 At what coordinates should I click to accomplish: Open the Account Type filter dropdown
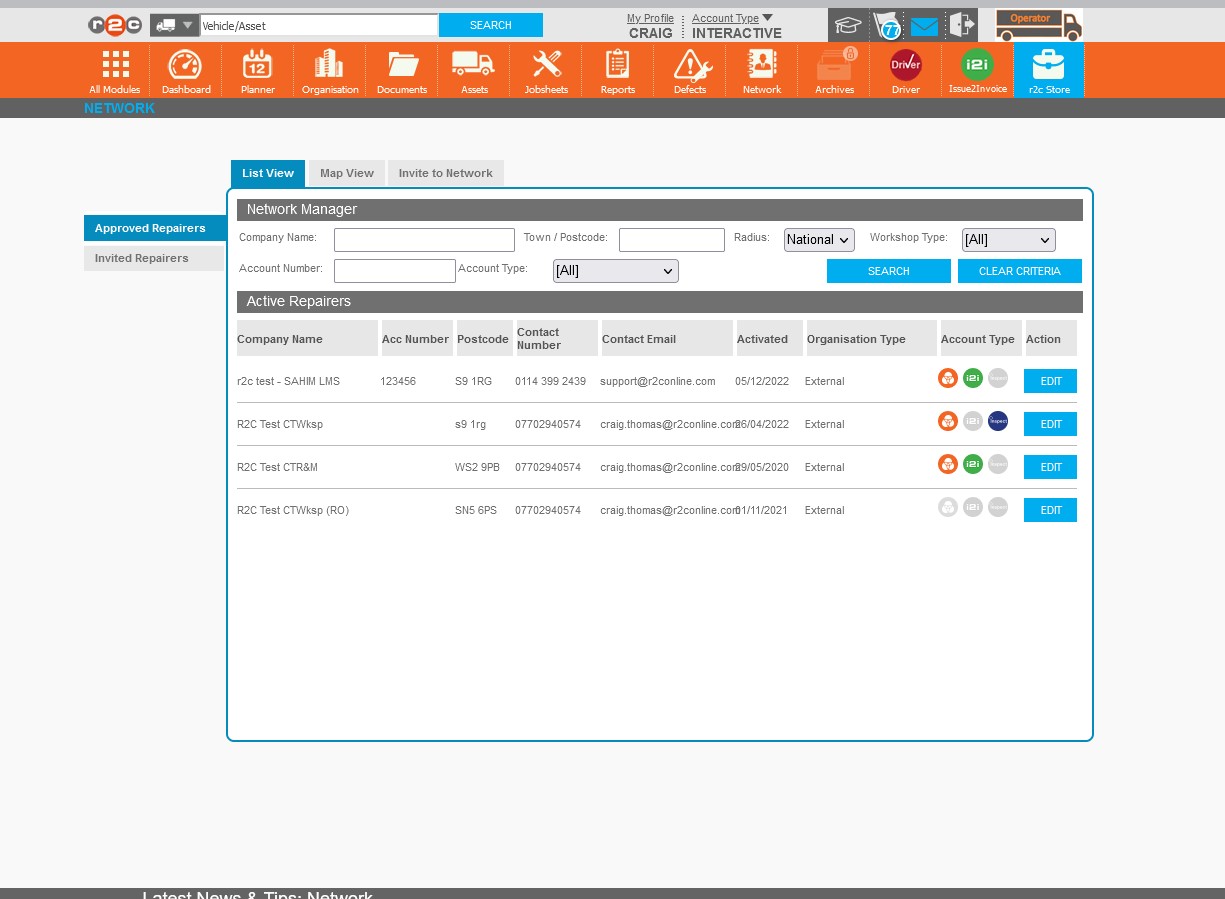tap(615, 271)
